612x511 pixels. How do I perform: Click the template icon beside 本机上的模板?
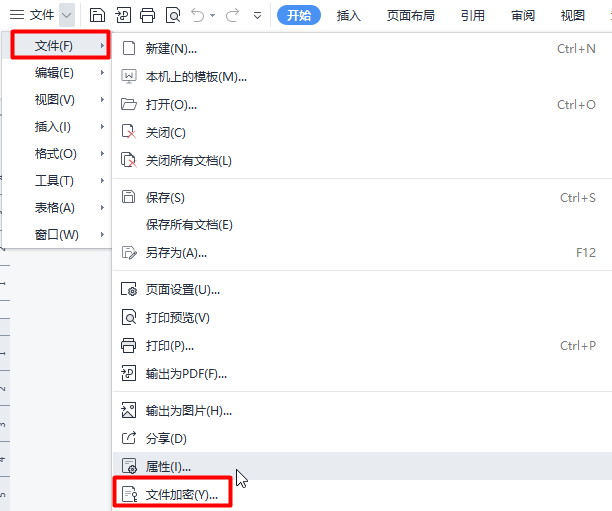pyautogui.click(x=129, y=77)
